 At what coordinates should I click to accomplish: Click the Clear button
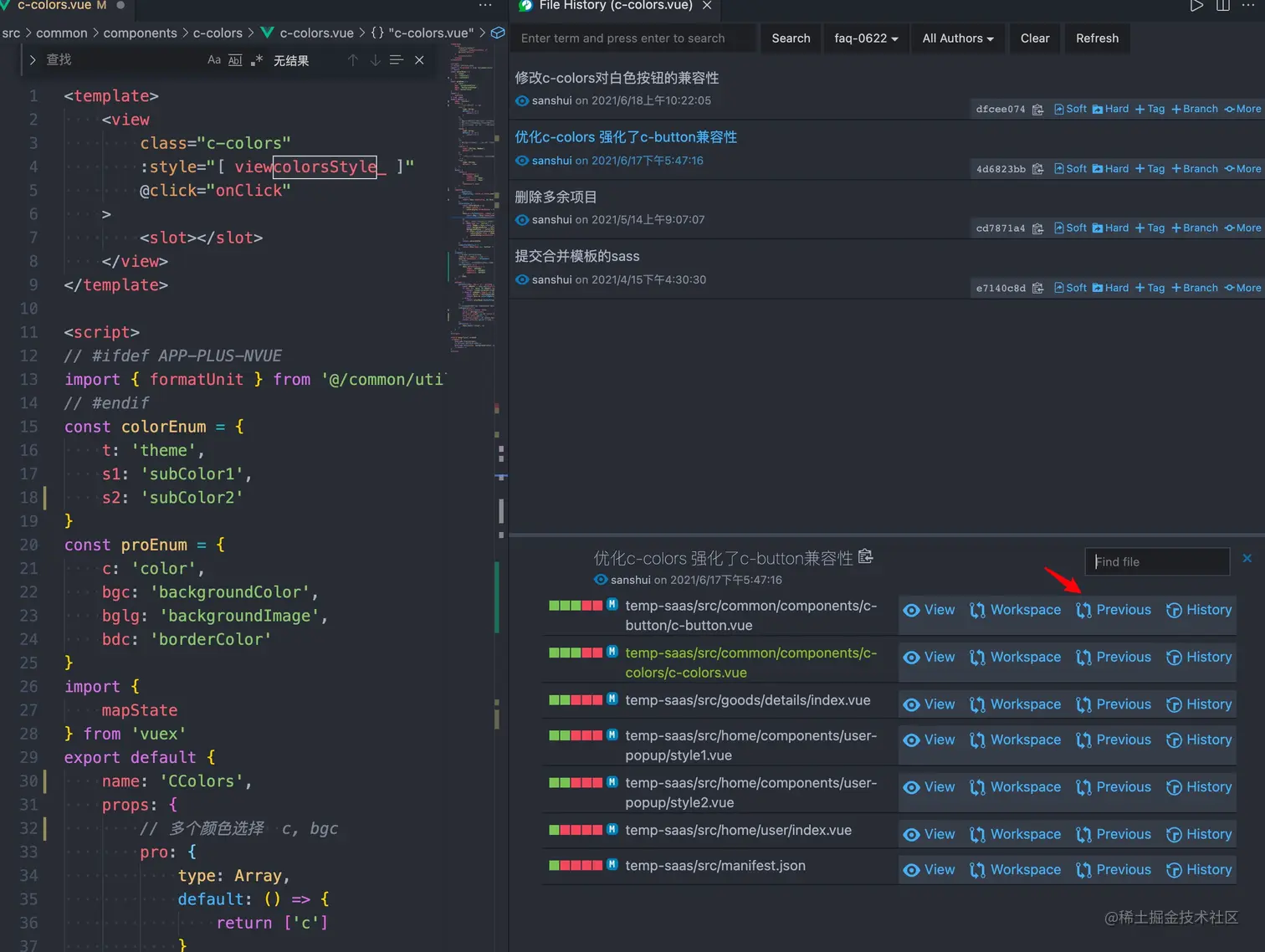[x=1035, y=38]
